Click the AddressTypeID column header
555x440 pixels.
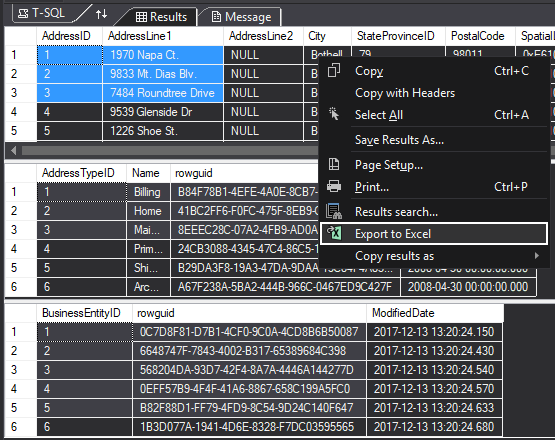point(81,173)
